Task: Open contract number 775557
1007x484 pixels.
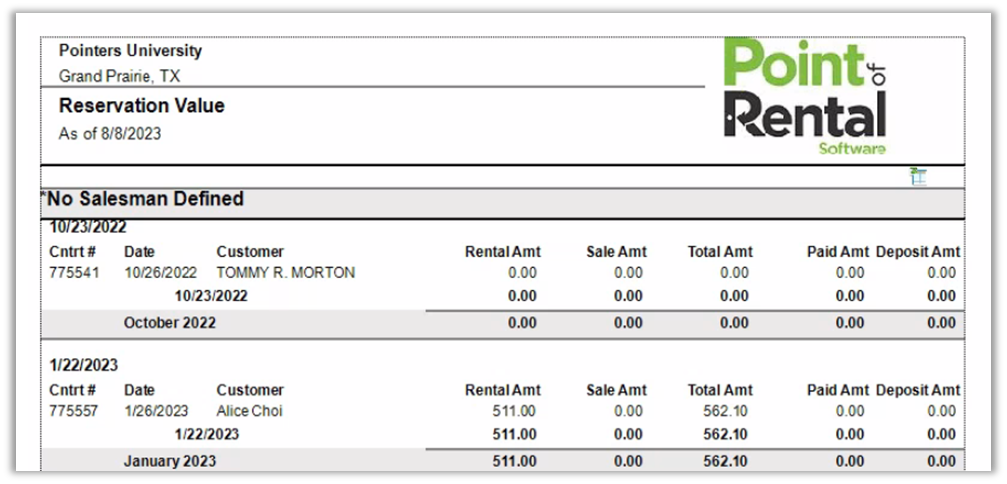Action: coord(74,410)
